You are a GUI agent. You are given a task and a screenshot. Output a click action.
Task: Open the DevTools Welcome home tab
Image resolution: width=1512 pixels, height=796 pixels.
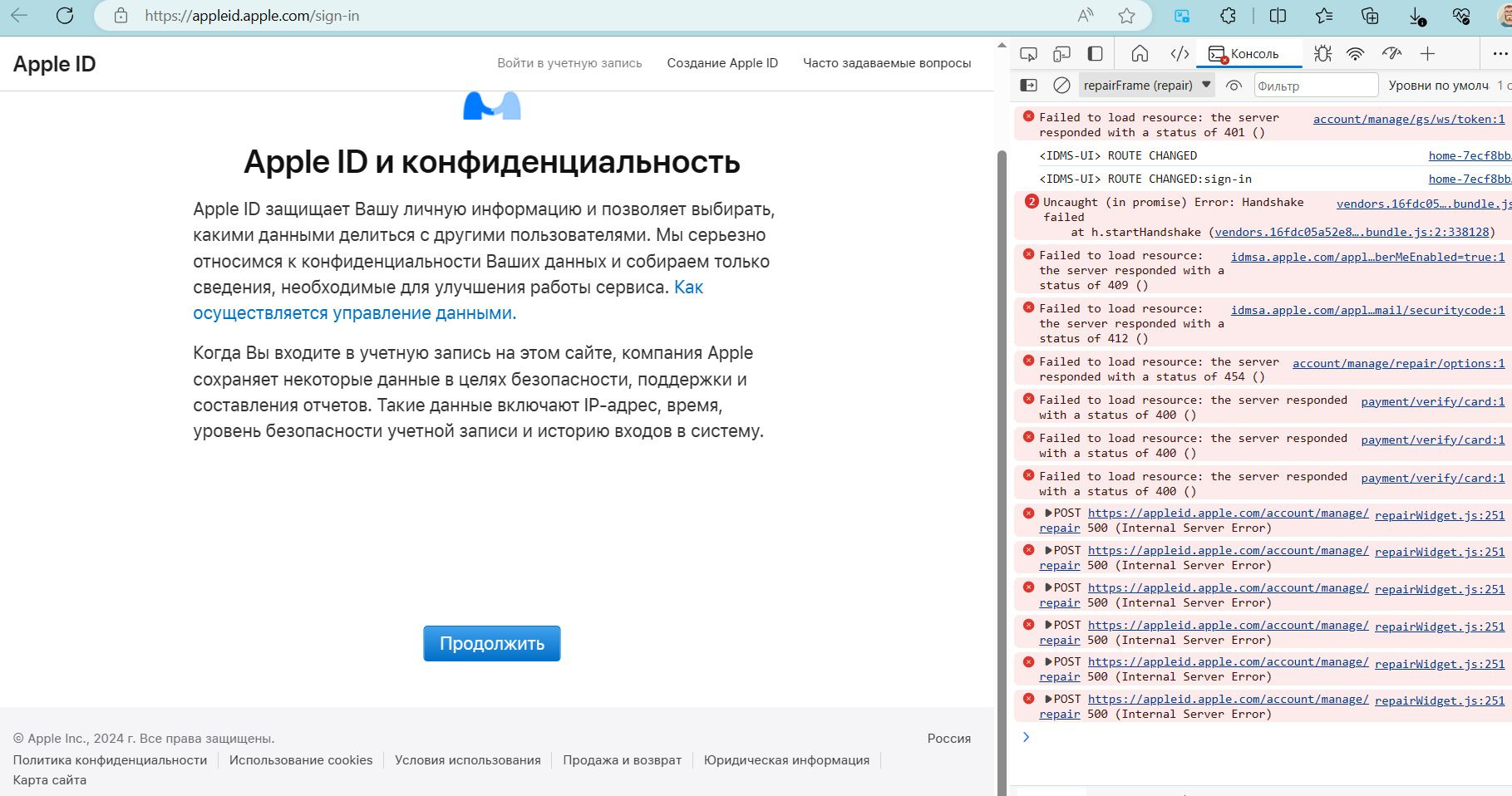point(1140,54)
